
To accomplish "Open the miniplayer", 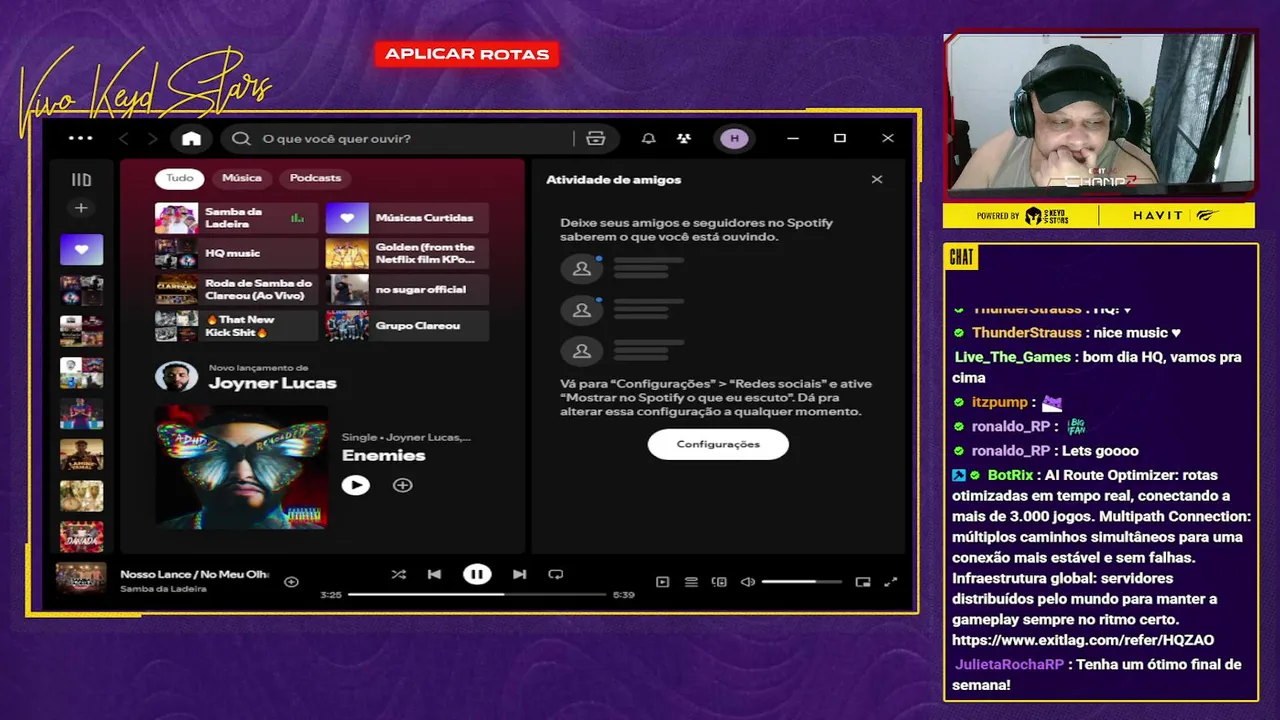I will (x=863, y=582).
